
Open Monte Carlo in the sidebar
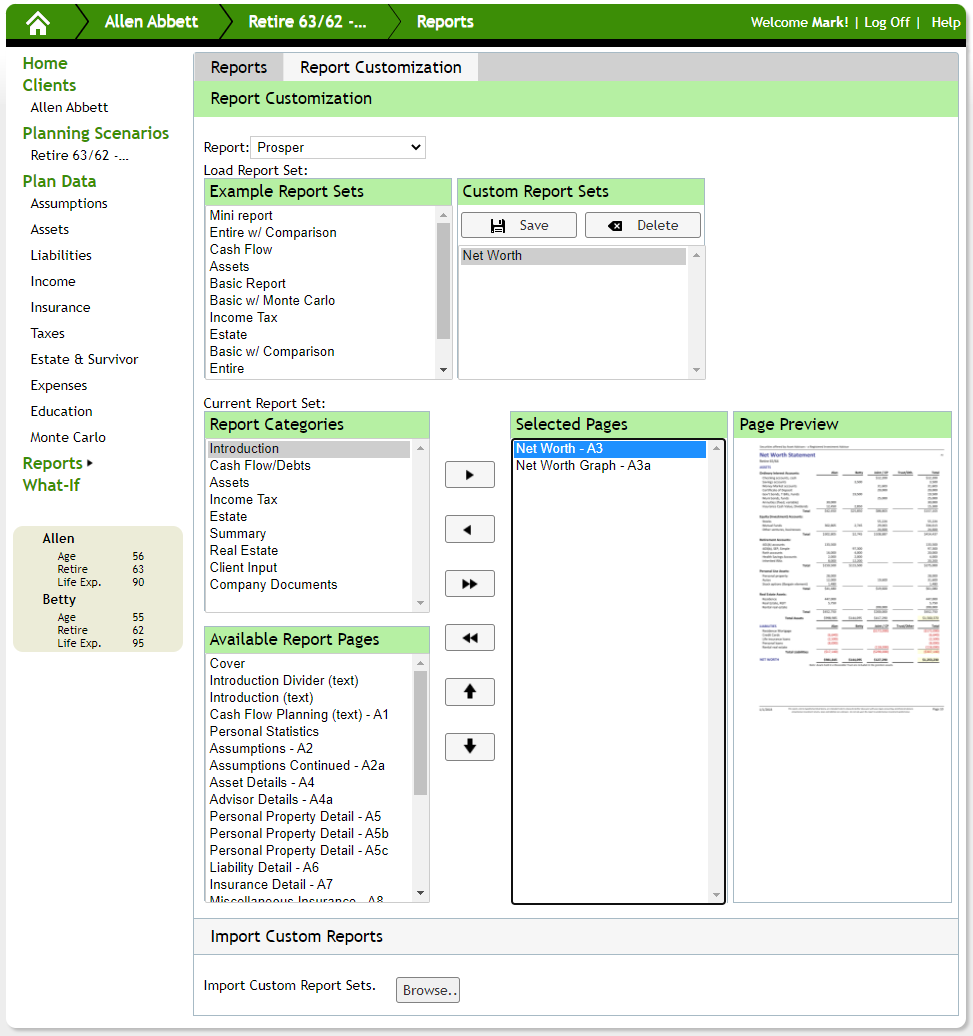click(68, 437)
